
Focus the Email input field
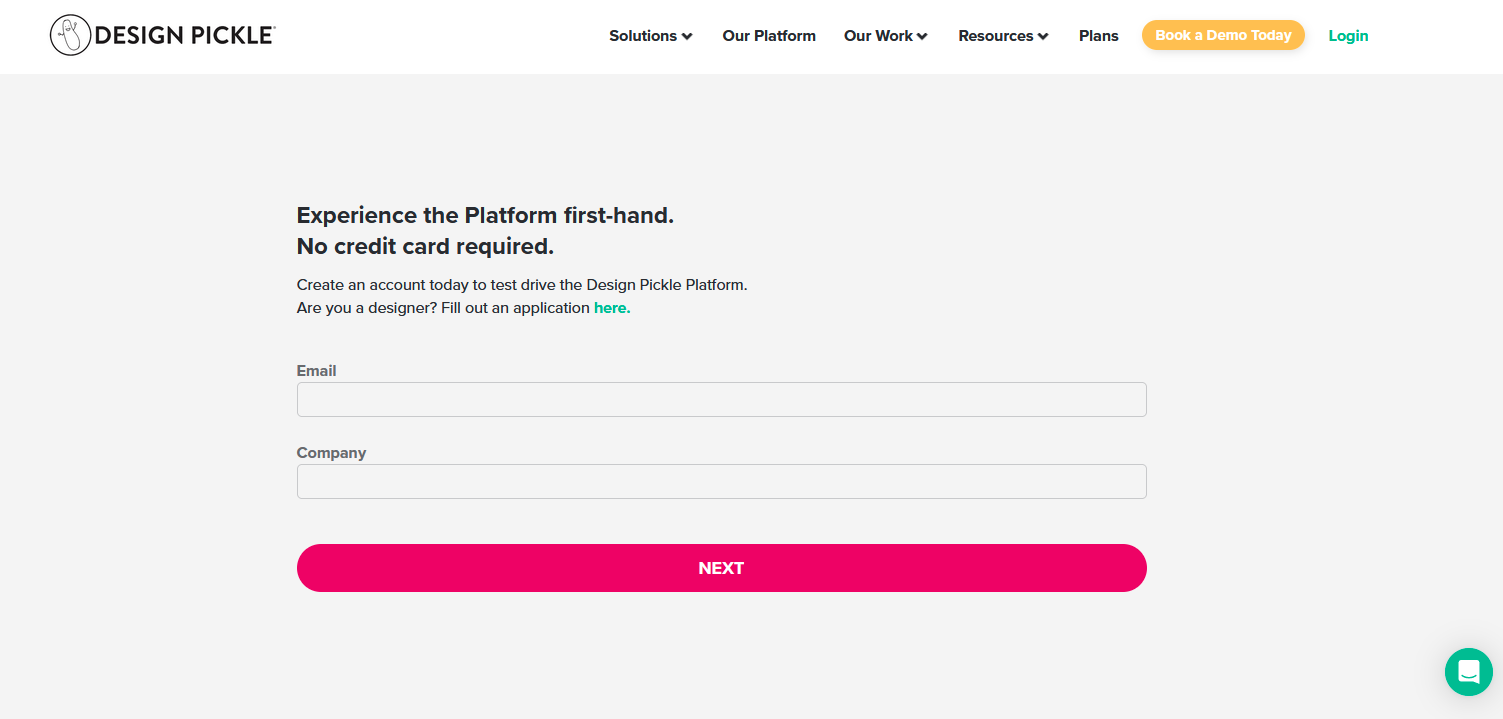click(x=721, y=399)
